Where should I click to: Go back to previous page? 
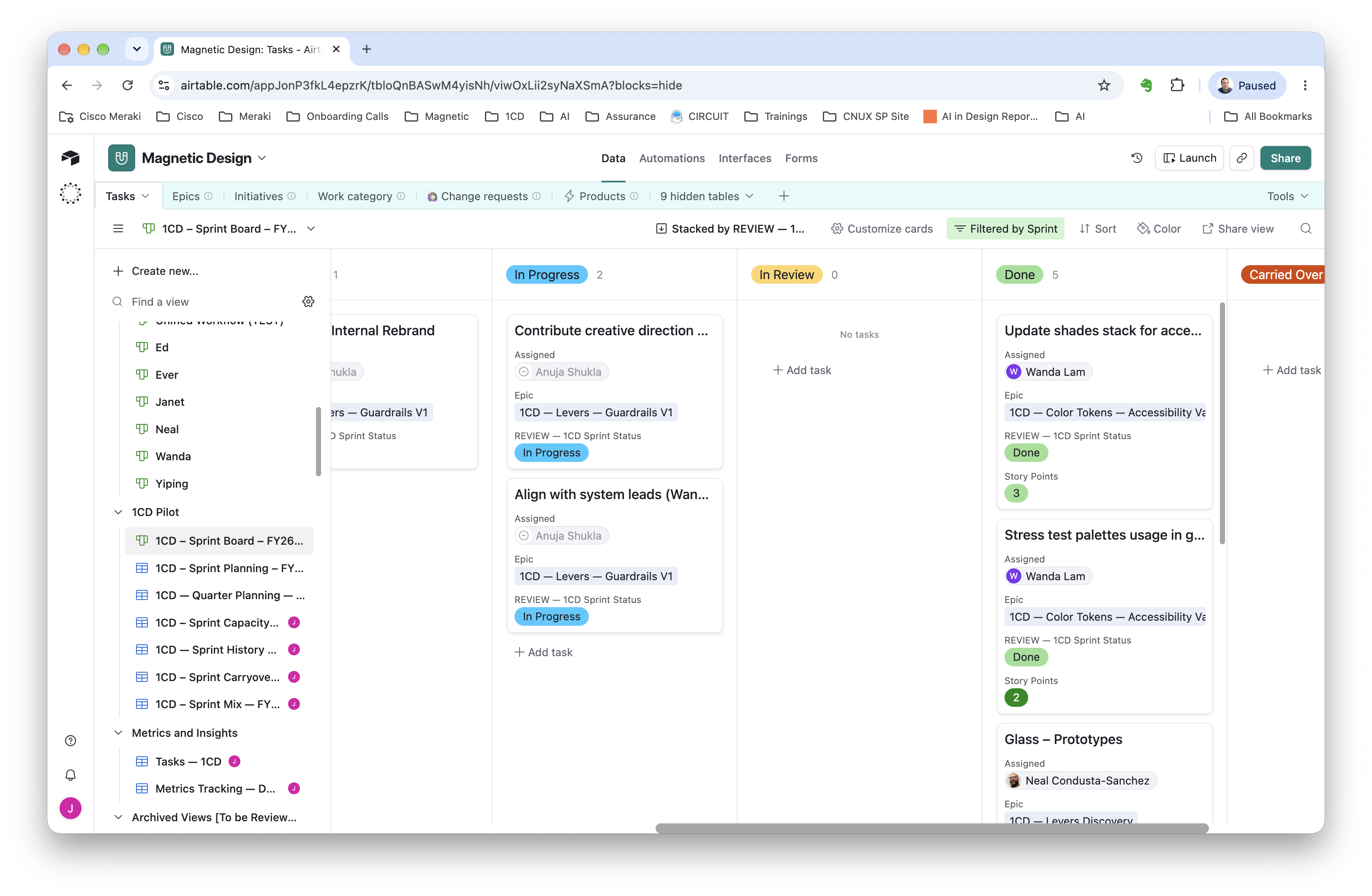click(67, 85)
